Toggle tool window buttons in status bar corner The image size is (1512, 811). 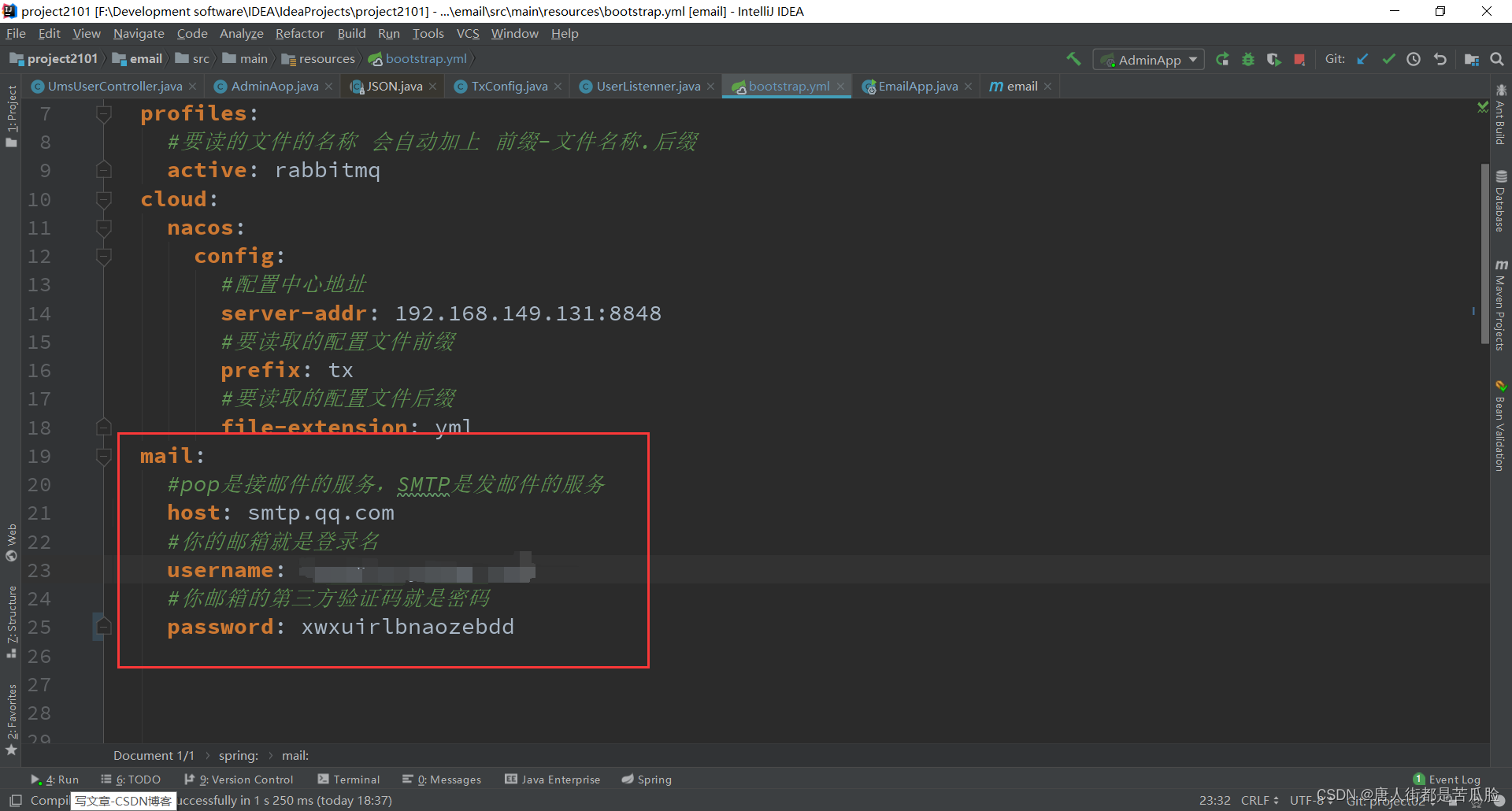pyautogui.click(x=15, y=800)
